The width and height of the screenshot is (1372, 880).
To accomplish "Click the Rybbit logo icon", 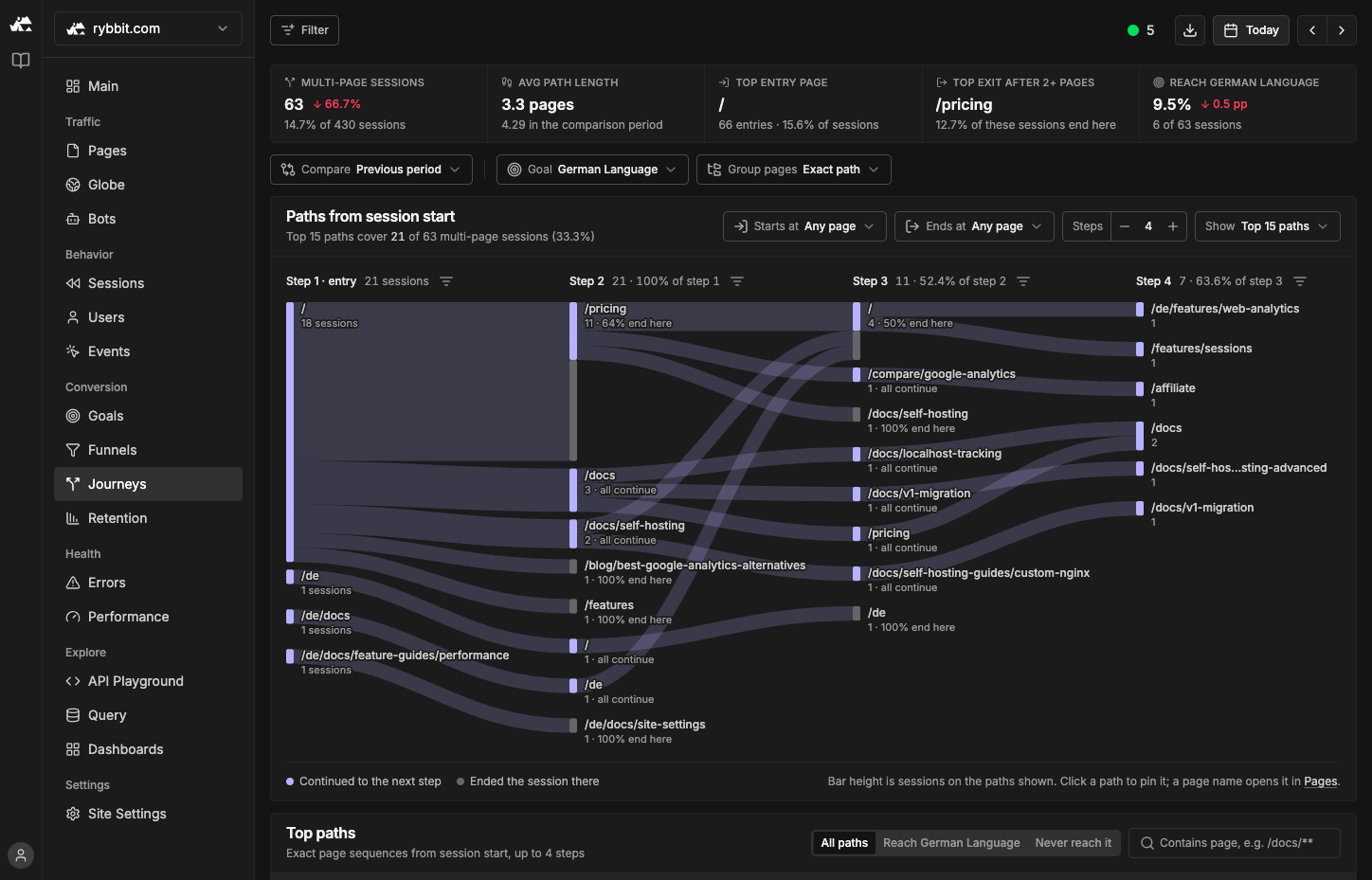I will (x=21, y=24).
